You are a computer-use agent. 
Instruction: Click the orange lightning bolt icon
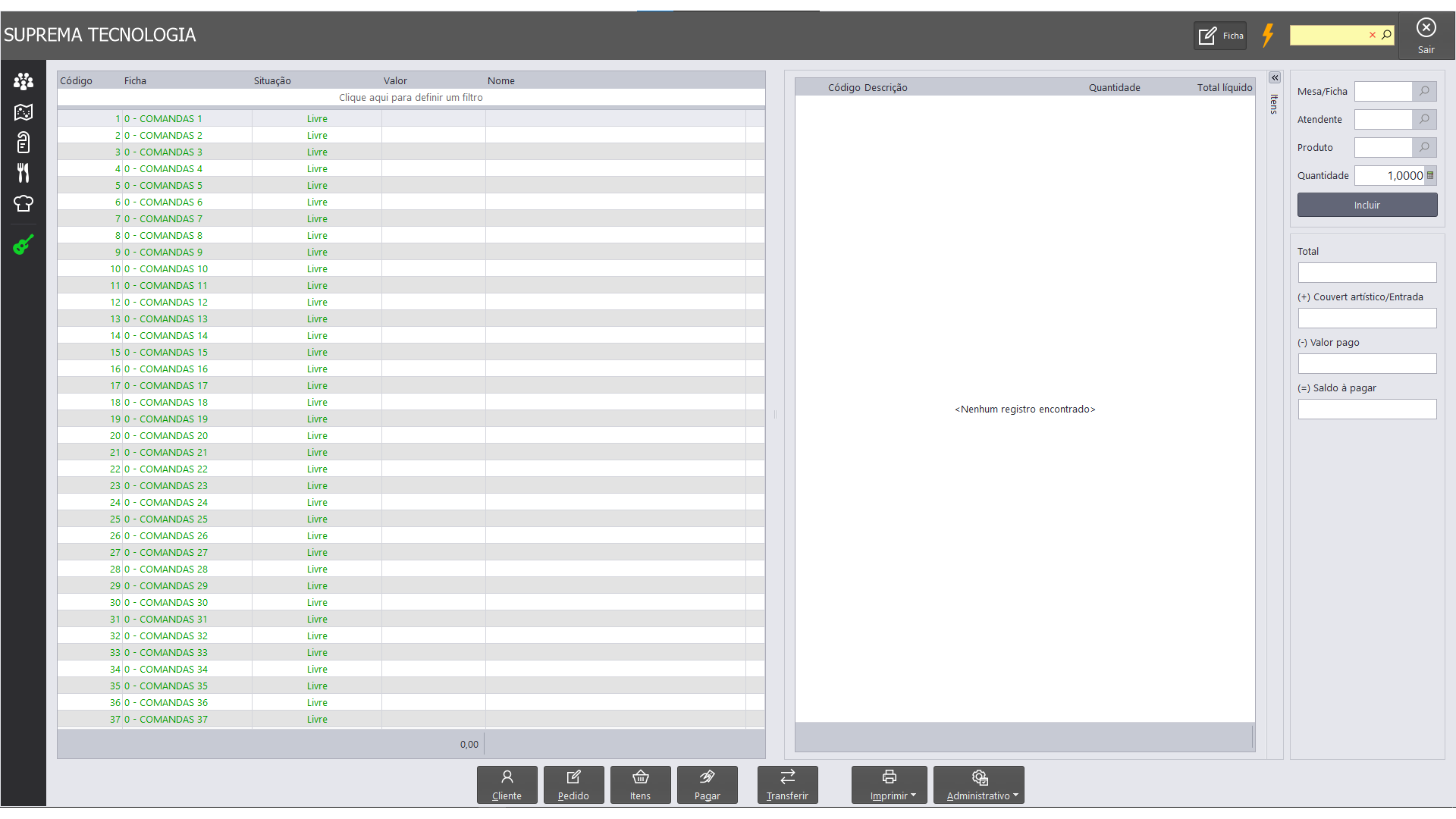1268,35
